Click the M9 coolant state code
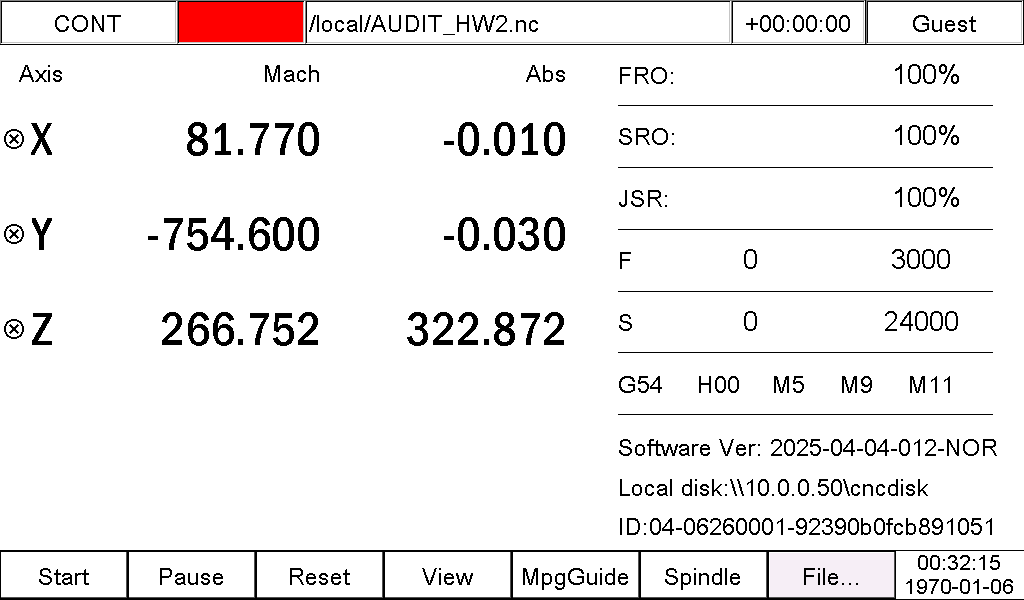 pos(856,385)
